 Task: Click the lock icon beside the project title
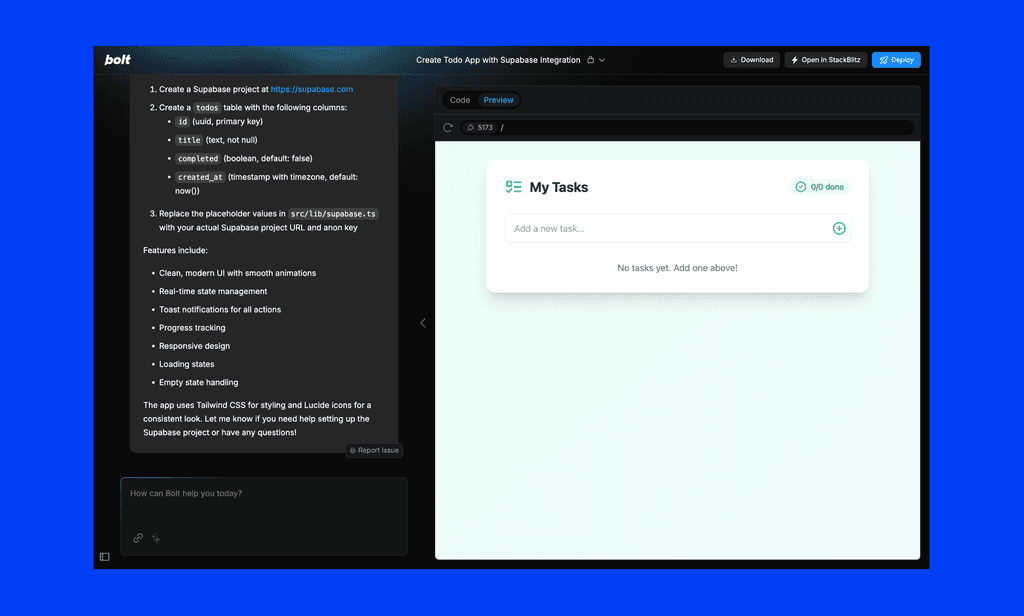click(x=590, y=60)
